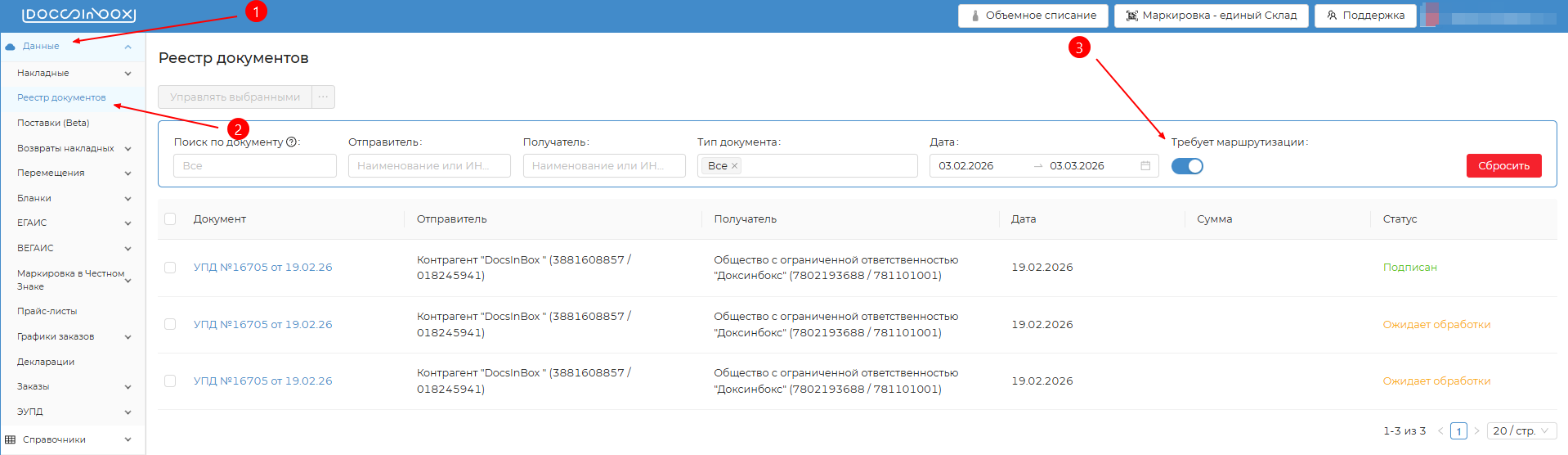Image resolution: width=1568 pixels, height=455 pixels.
Task: Check the select-all checkbox in table header
Action: pos(170,219)
